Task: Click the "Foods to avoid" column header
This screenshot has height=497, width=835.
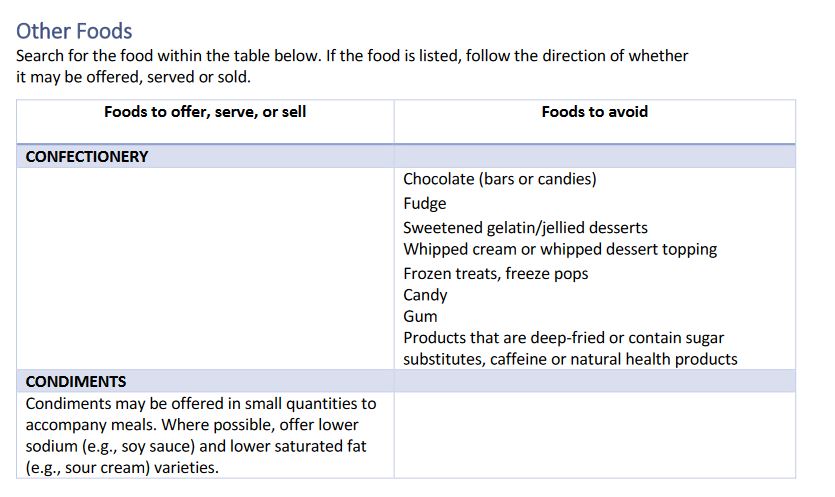Action: click(x=594, y=112)
